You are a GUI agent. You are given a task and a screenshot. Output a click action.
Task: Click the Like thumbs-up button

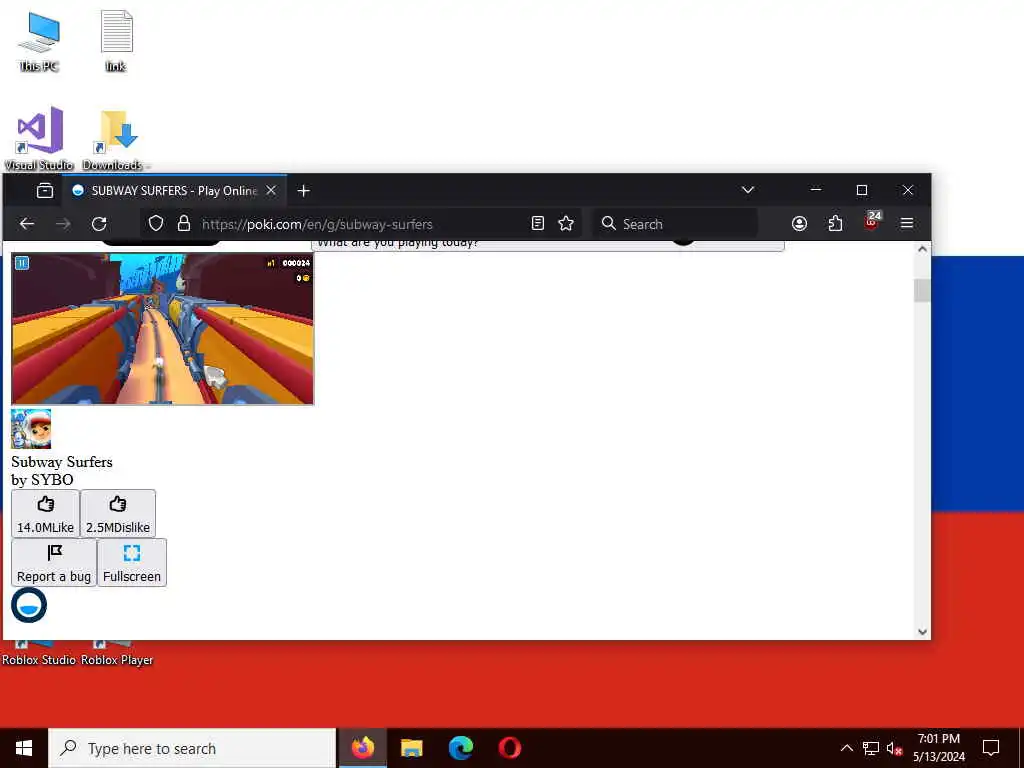tap(45, 513)
